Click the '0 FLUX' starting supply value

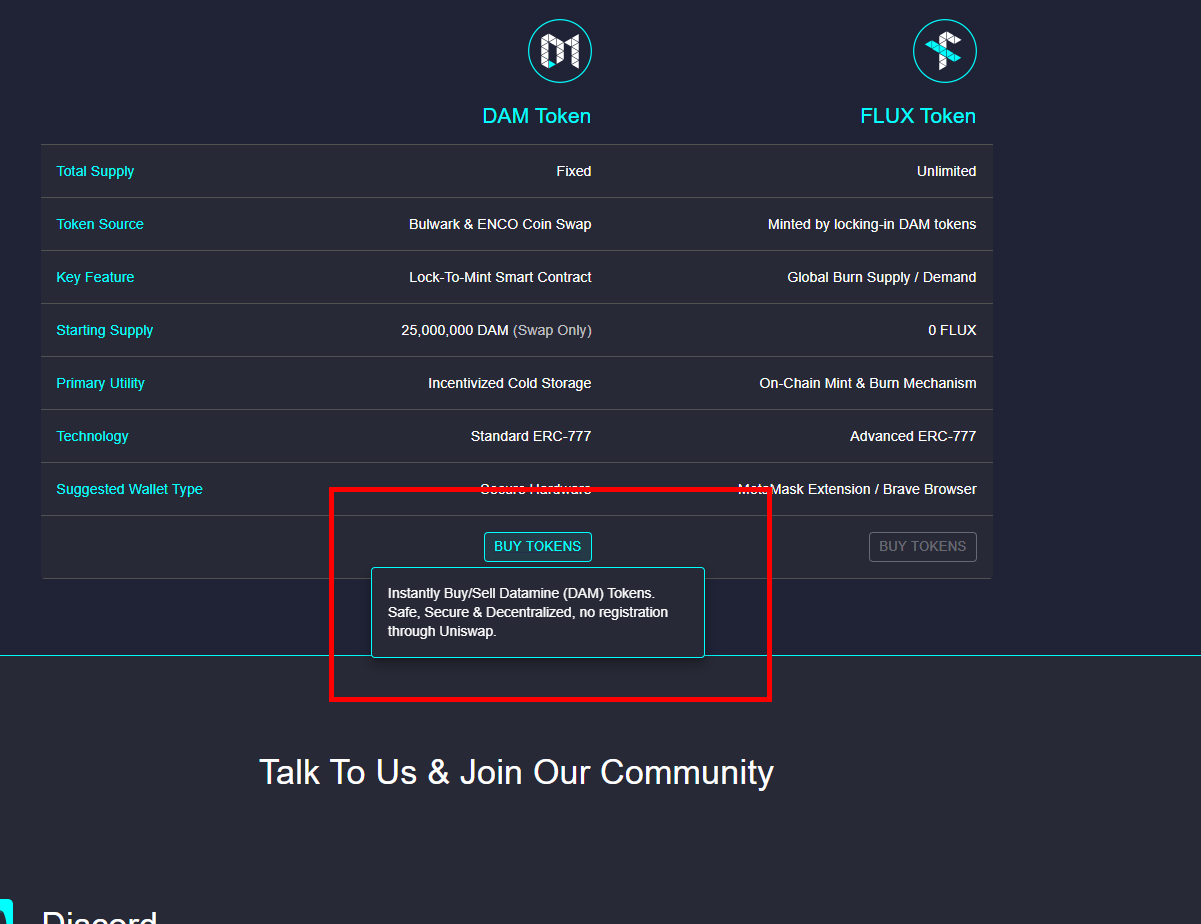click(x=952, y=330)
